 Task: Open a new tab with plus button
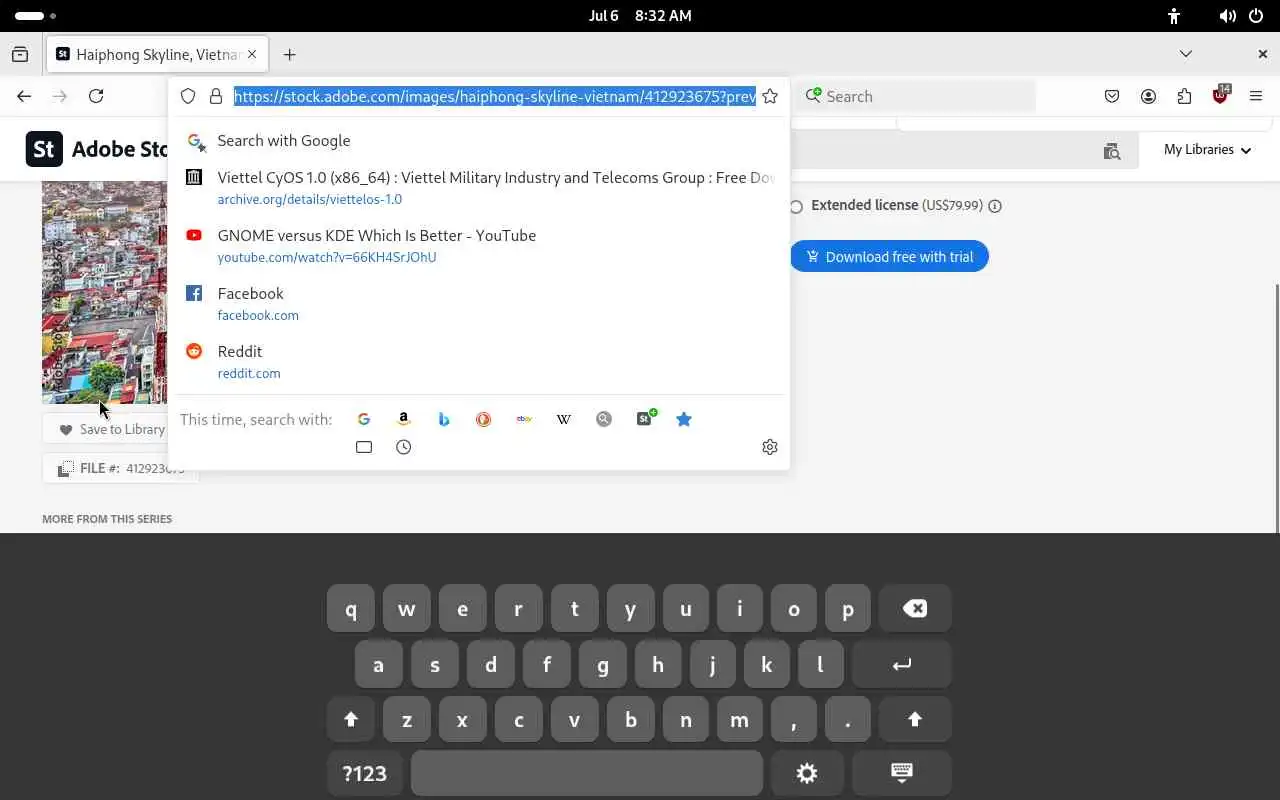coord(290,55)
